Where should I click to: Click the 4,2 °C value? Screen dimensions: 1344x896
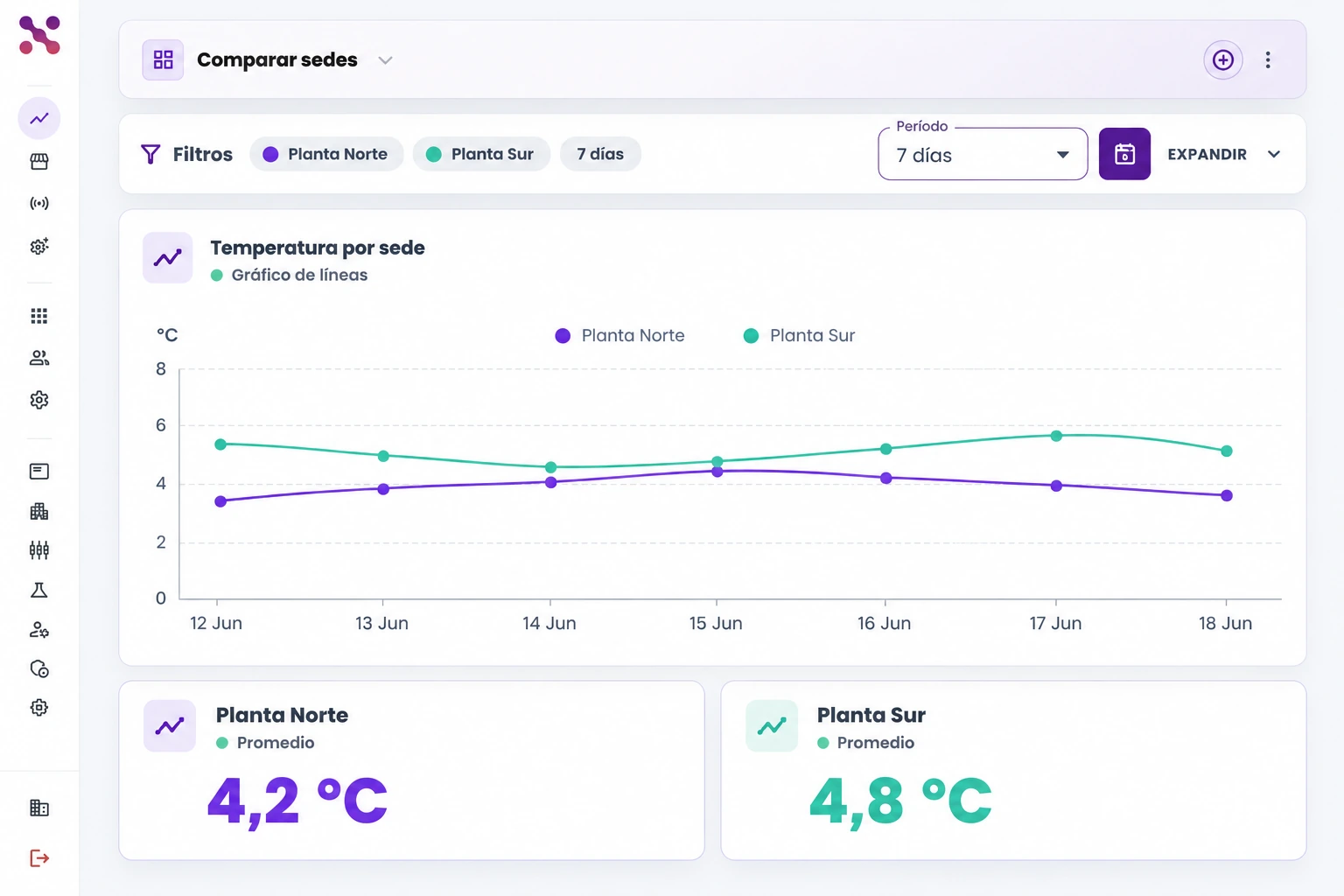pyautogui.click(x=297, y=801)
